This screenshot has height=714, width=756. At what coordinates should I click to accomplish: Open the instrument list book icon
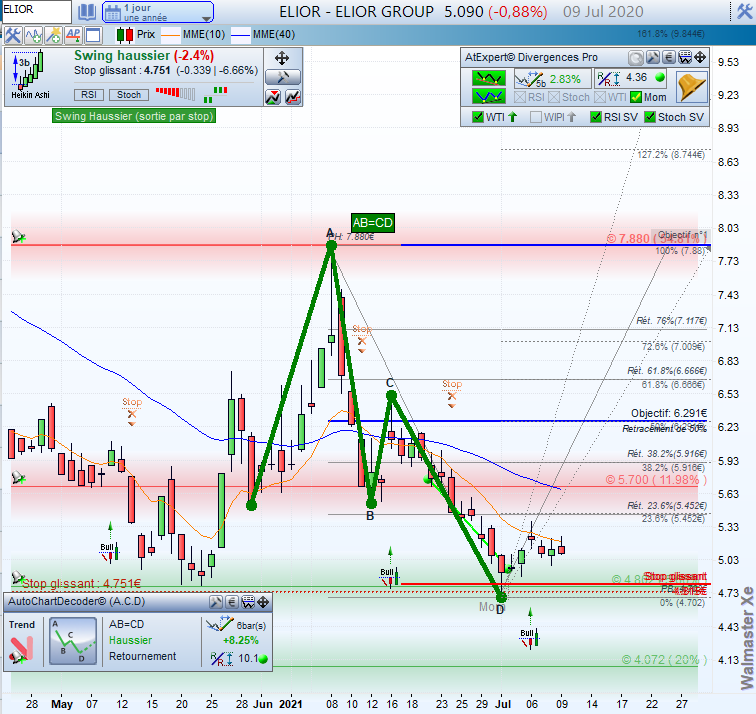87,12
